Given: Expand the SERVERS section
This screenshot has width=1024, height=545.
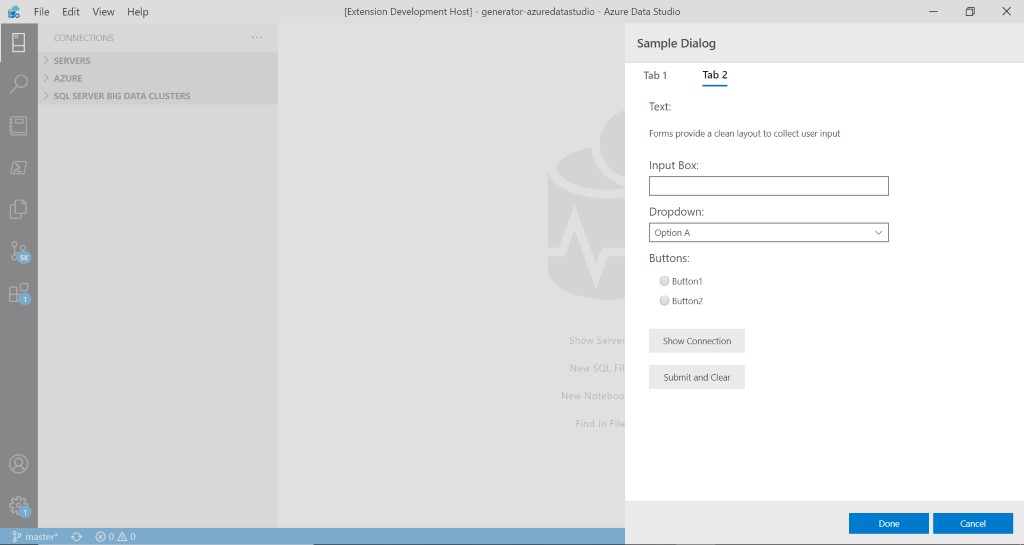Looking at the screenshot, I should pos(158,61).
